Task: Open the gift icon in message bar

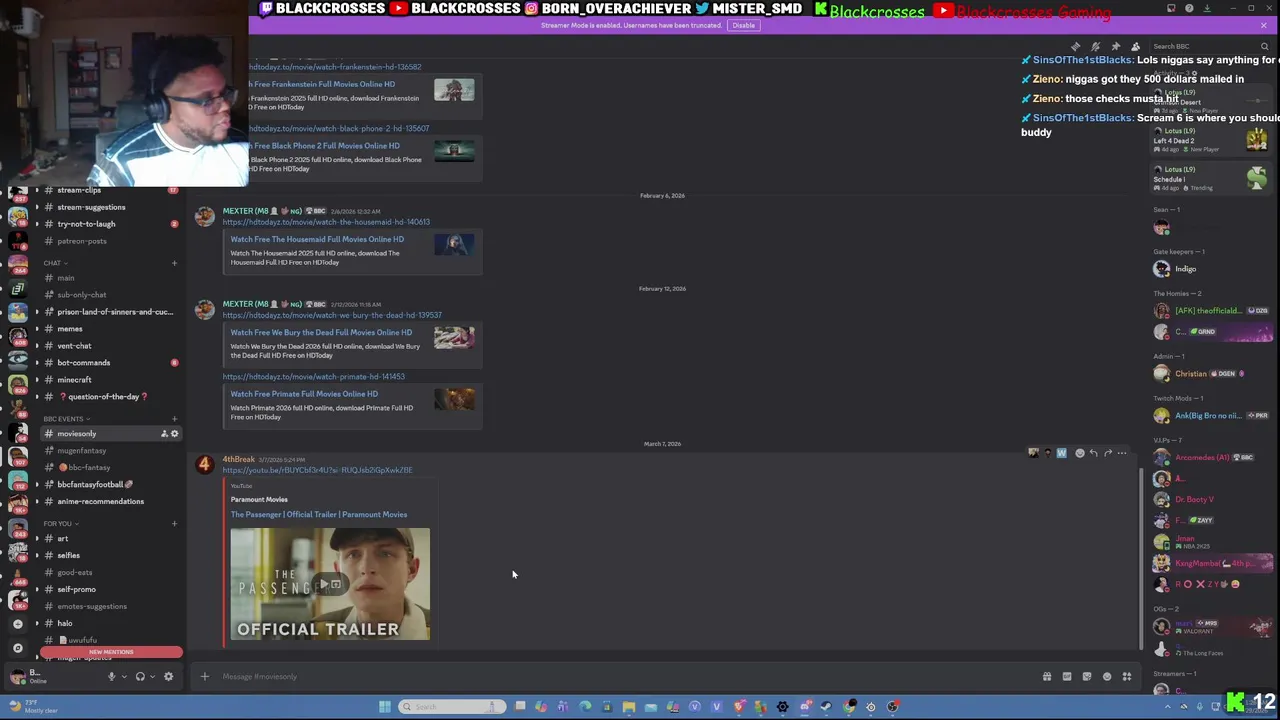Action: [1047, 677]
